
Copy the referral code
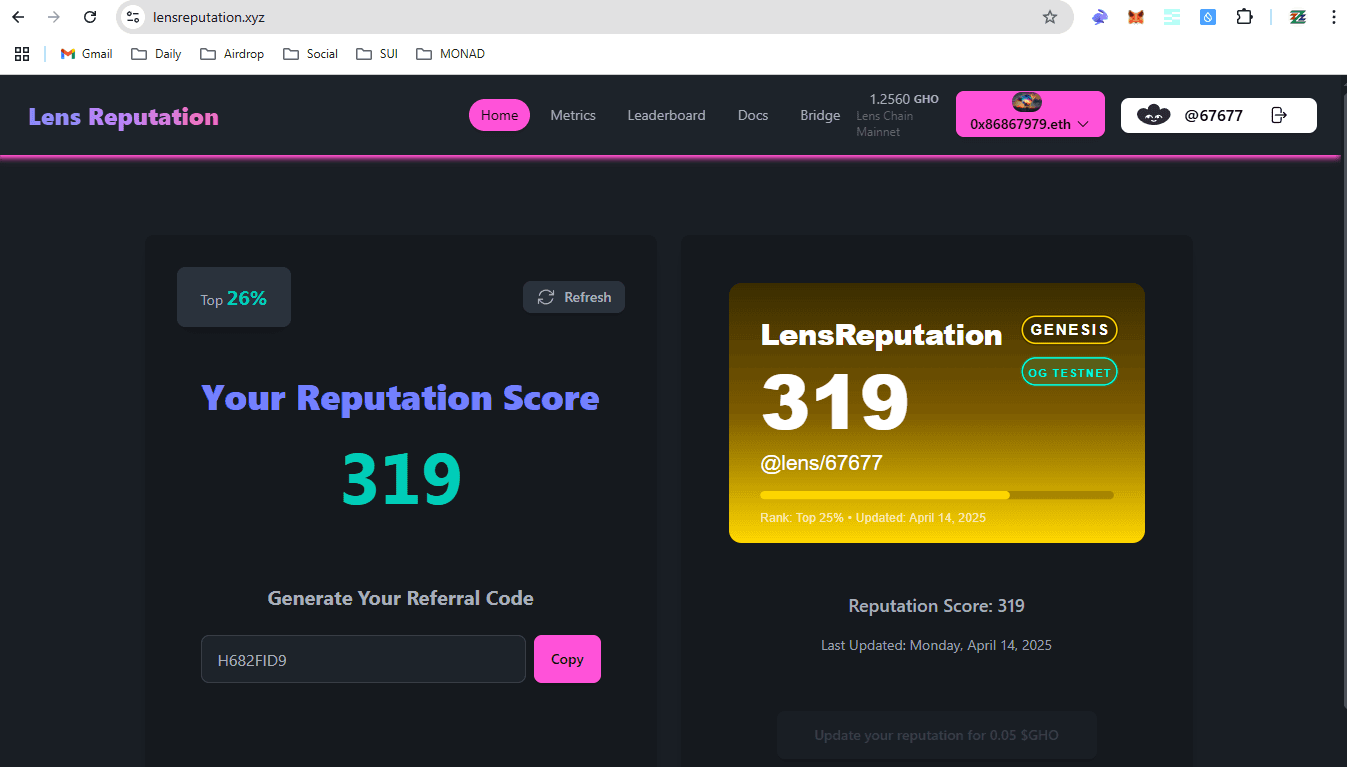tap(567, 659)
